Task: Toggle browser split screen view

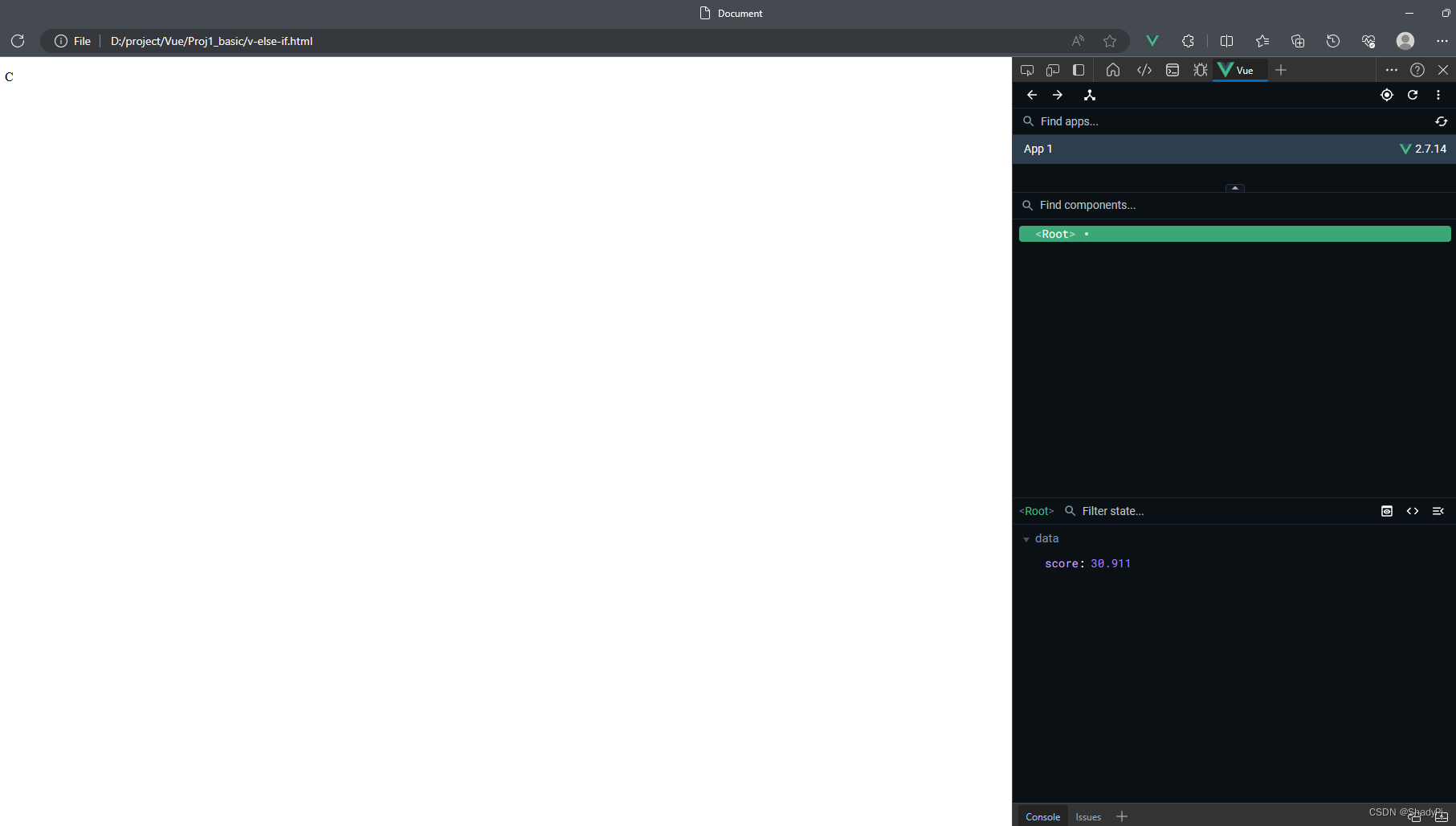Action: pyautogui.click(x=1226, y=41)
